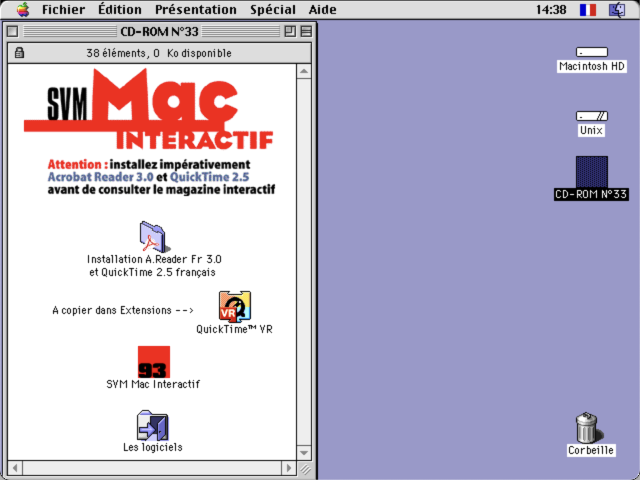
Task: Click the "Macintosh HD" label
Action: pyautogui.click(x=591, y=66)
